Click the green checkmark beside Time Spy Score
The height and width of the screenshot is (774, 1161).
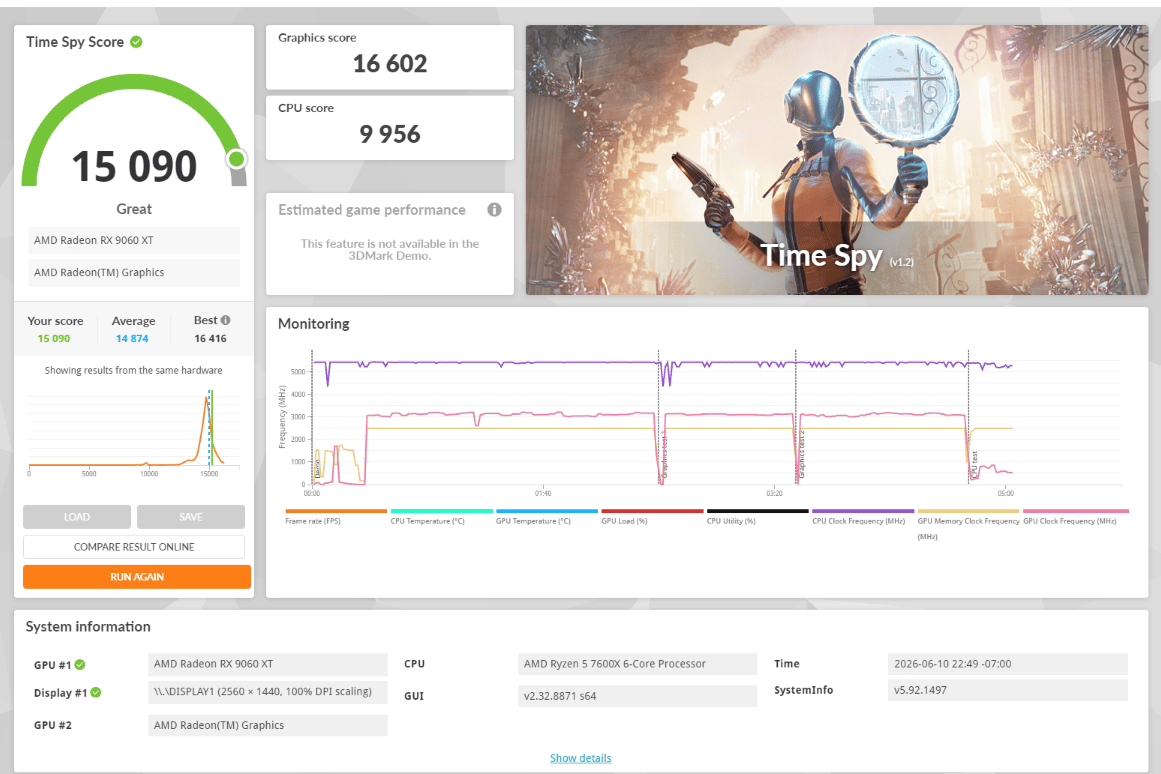(x=136, y=42)
